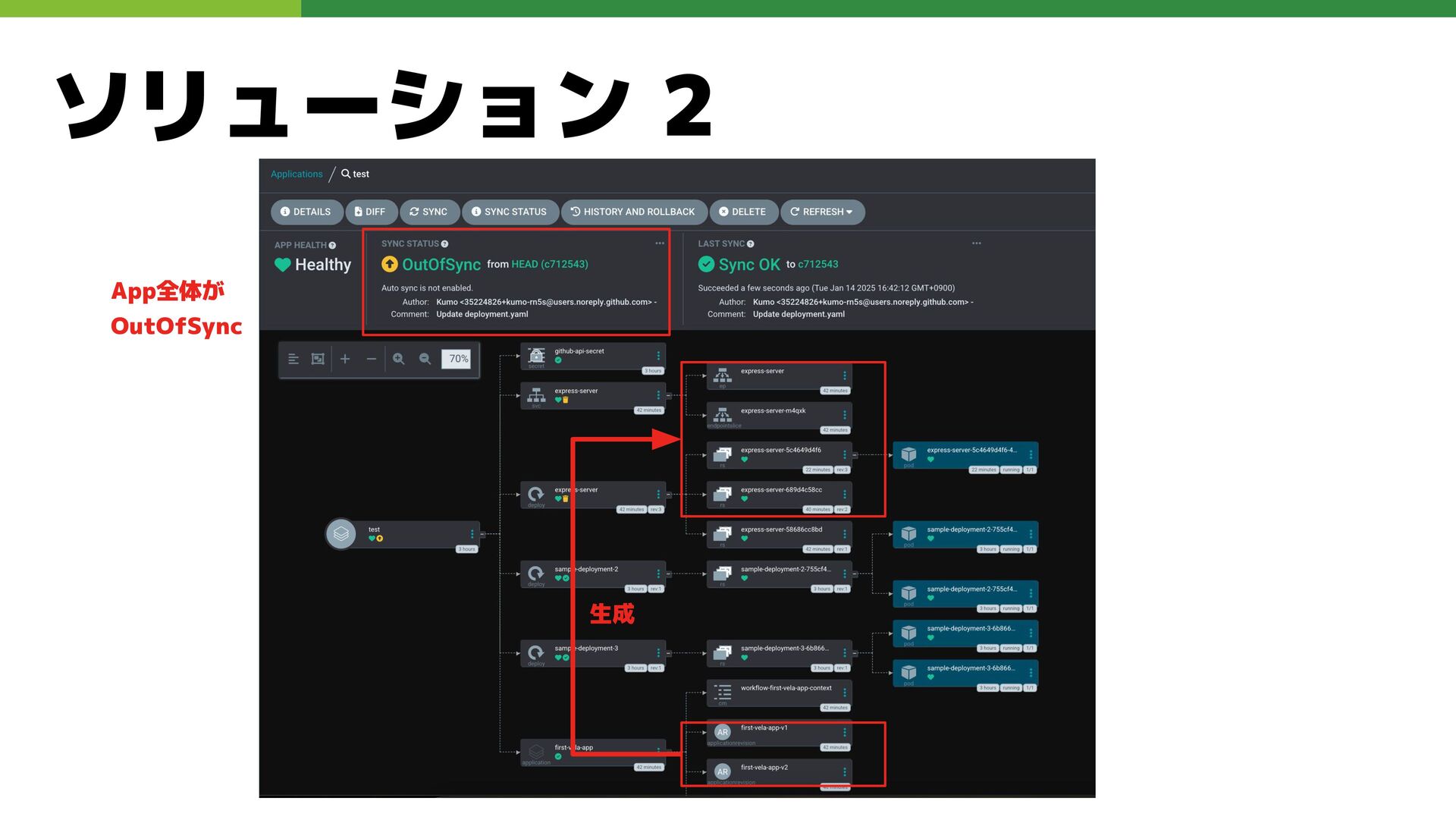Click the 70% zoom level field
This screenshot has height=820, width=1456.
coord(457,359)
